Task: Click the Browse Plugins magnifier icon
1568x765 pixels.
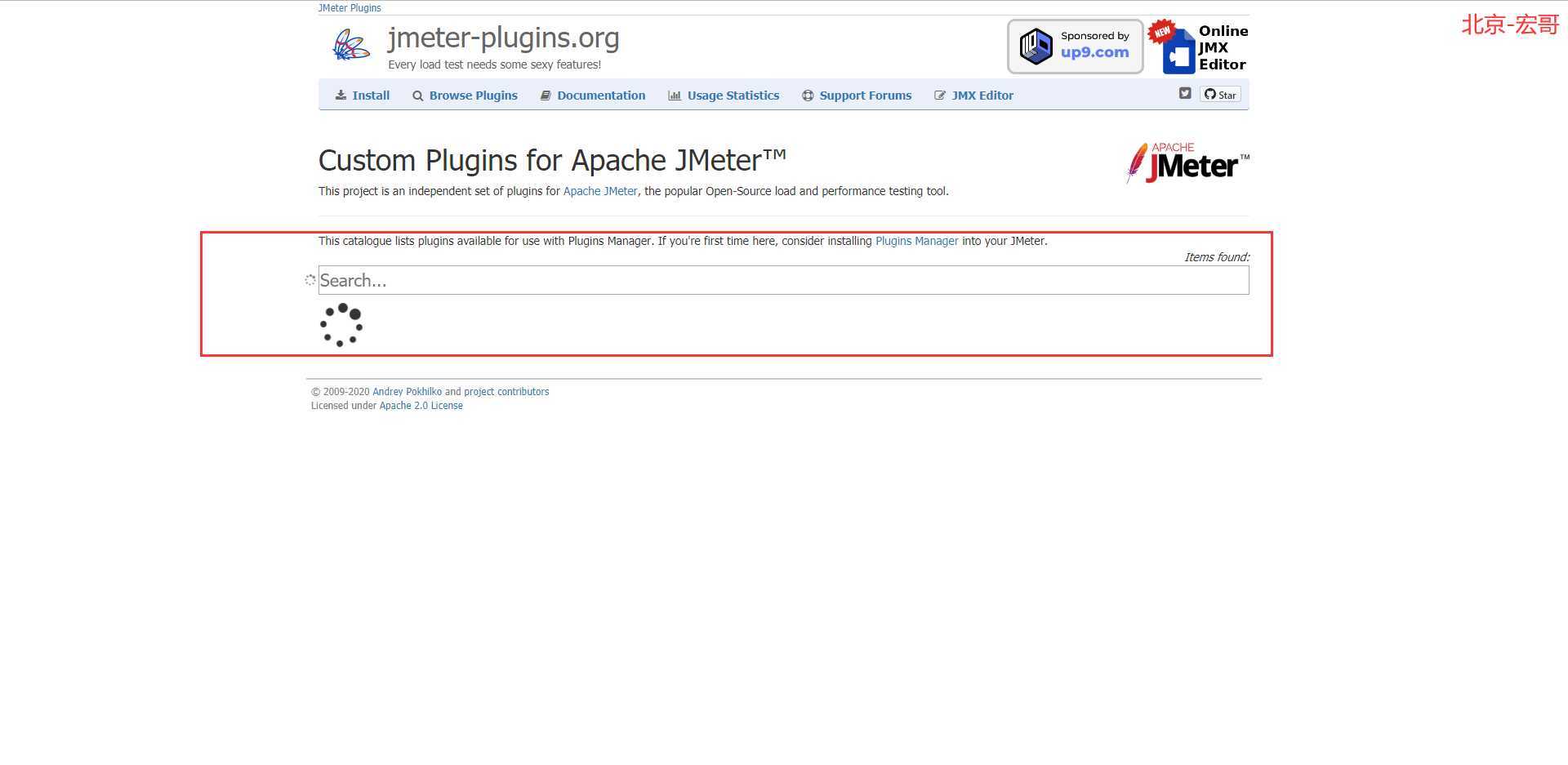Action: click(418, 96)
